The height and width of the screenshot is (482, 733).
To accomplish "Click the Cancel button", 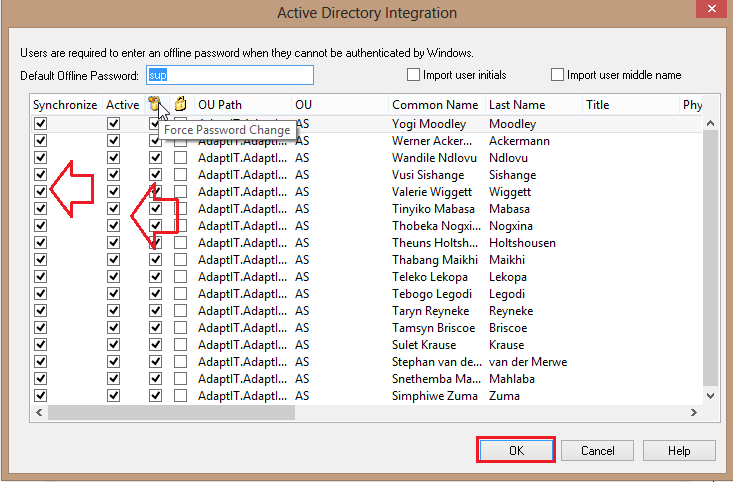I will point(597,451).
